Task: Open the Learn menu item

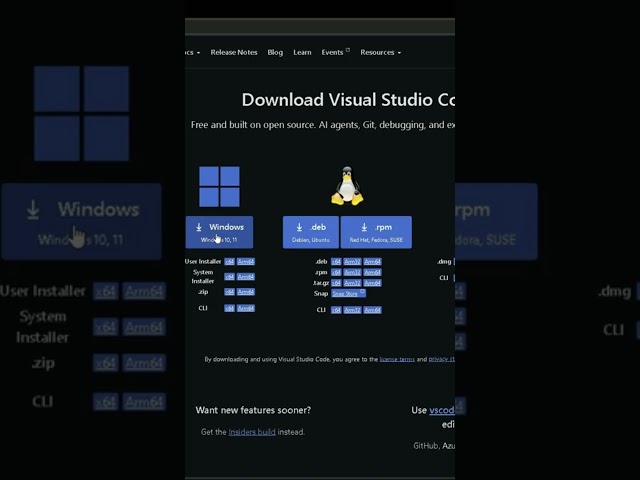Action: pyautogui.click(x=302, y=52)
